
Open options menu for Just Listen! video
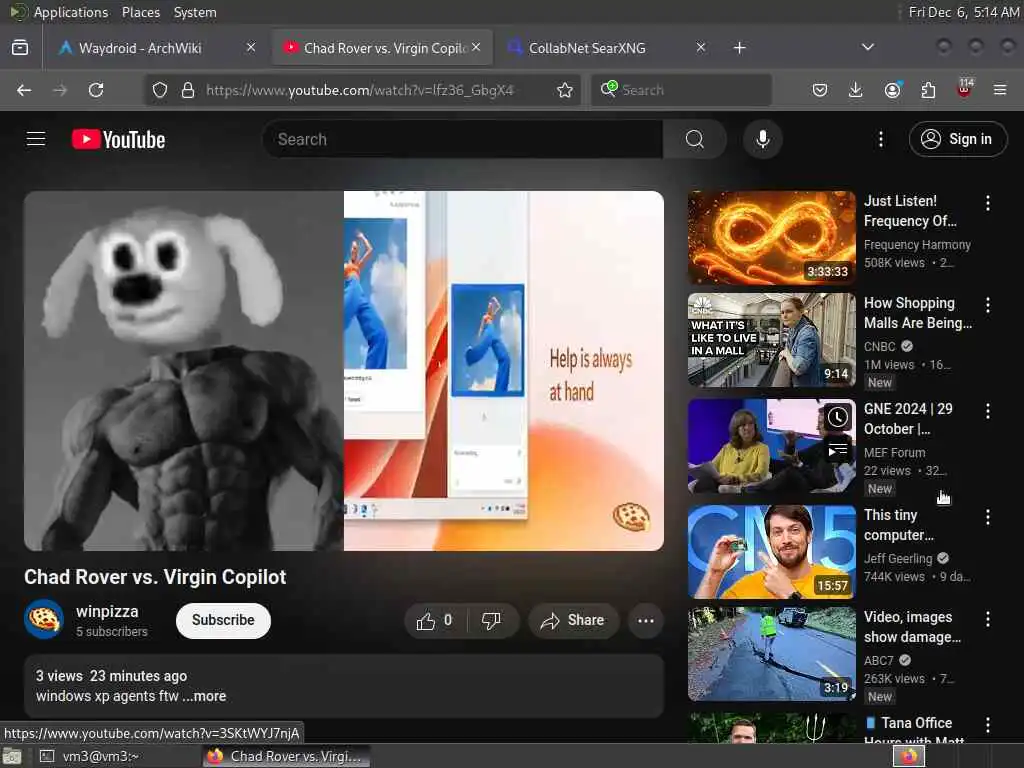click(x=987, y=203)
